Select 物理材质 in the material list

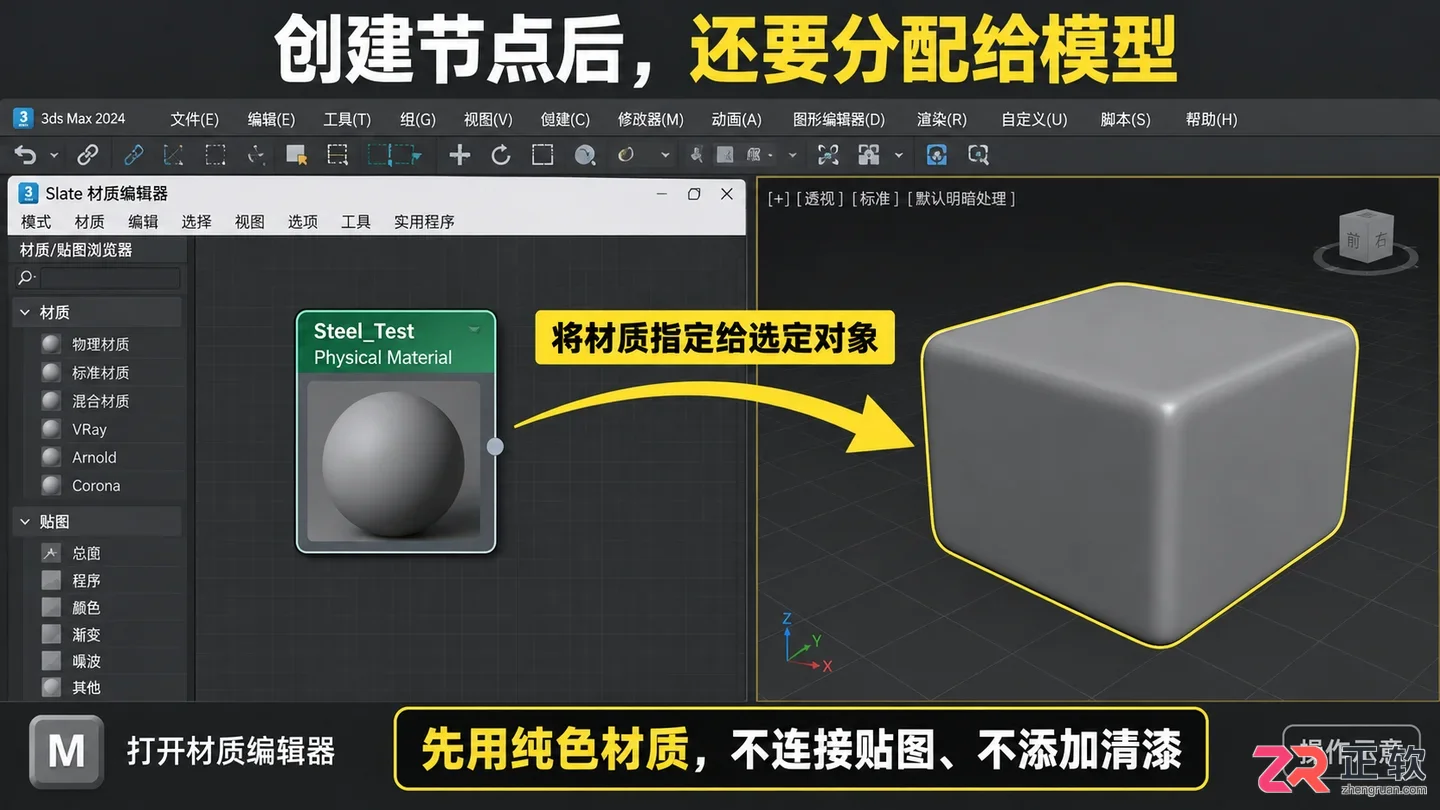pyautogui.click(x=100, y=344)
